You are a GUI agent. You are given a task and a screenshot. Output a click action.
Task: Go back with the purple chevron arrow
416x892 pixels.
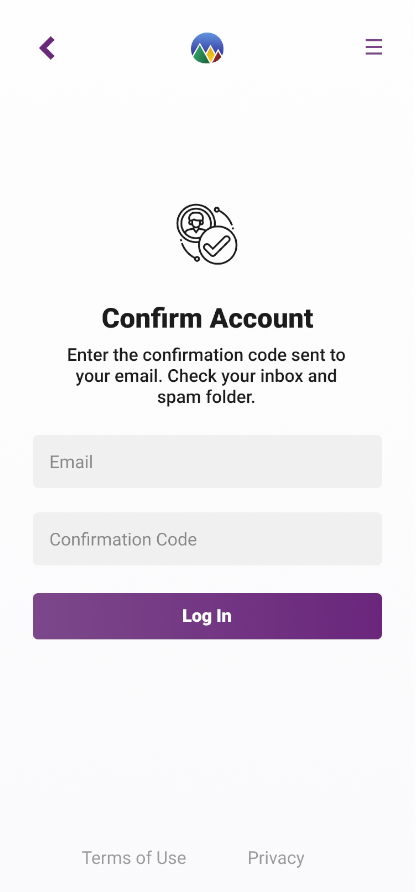tap(47, 48)
